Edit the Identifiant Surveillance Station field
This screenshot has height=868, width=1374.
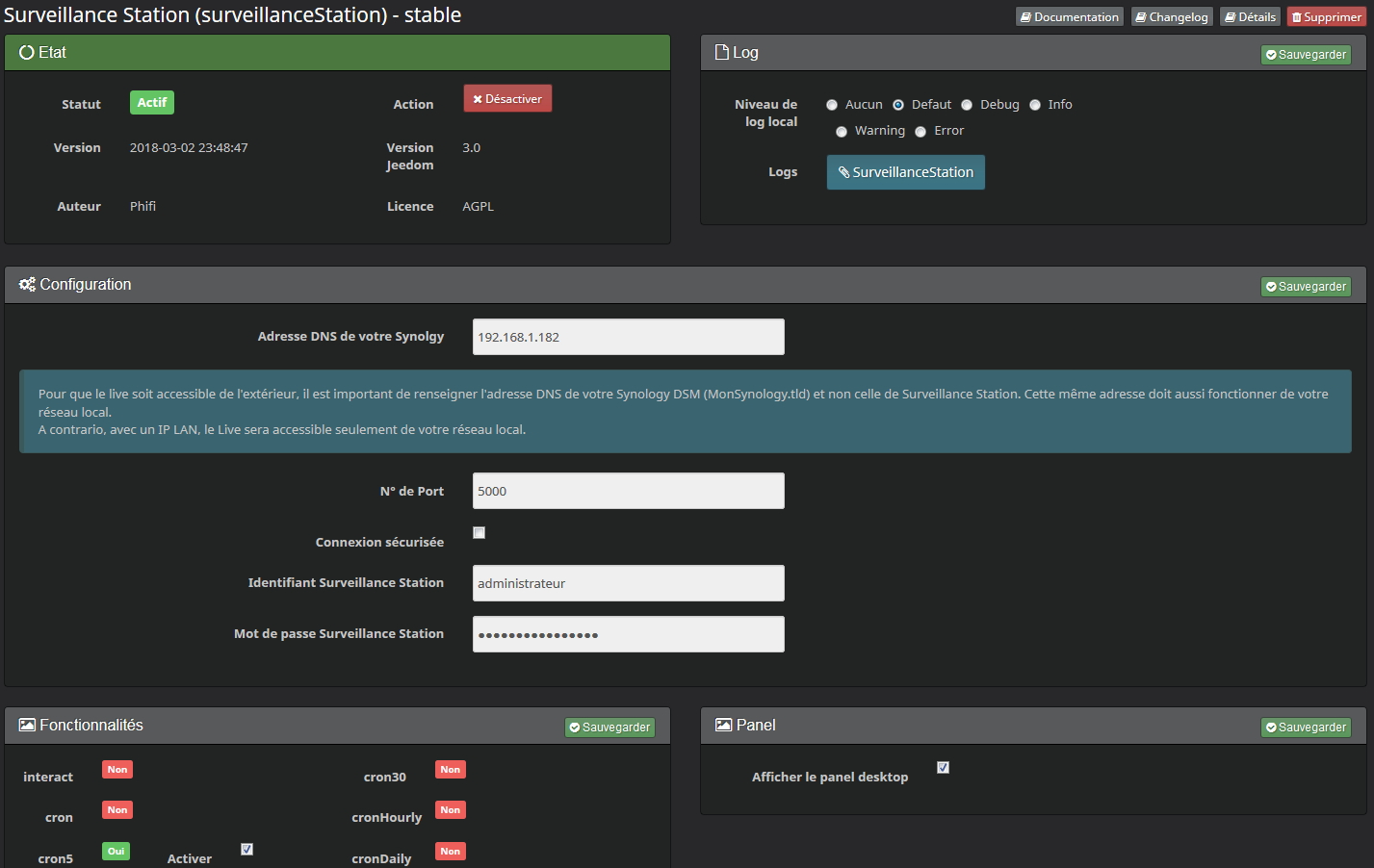pos(628,583)
